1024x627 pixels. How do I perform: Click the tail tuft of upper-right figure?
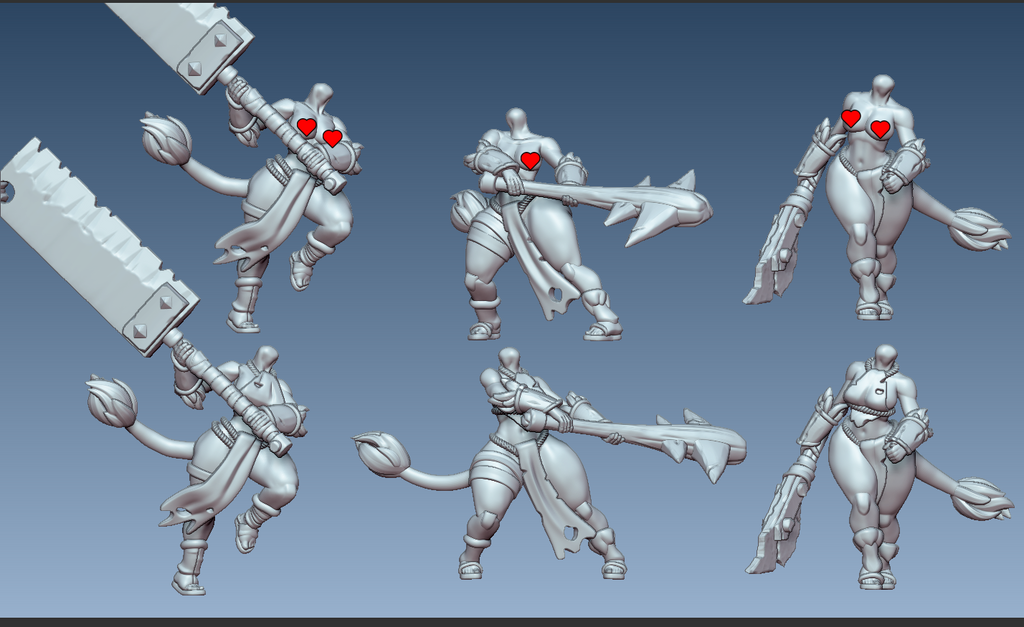pos(980,229)
